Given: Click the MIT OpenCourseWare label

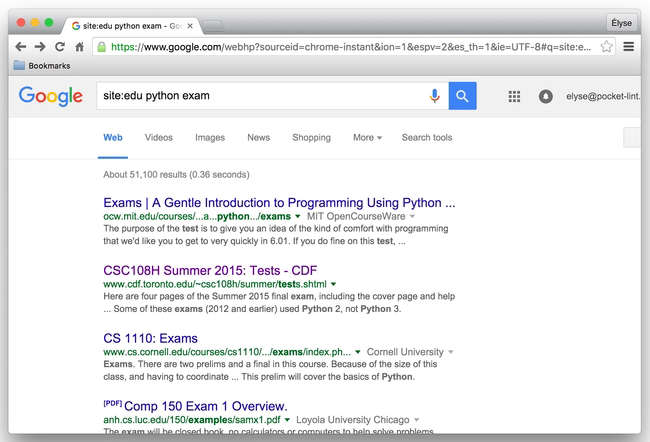Looking at the screenshot, I should pos(356,216).
